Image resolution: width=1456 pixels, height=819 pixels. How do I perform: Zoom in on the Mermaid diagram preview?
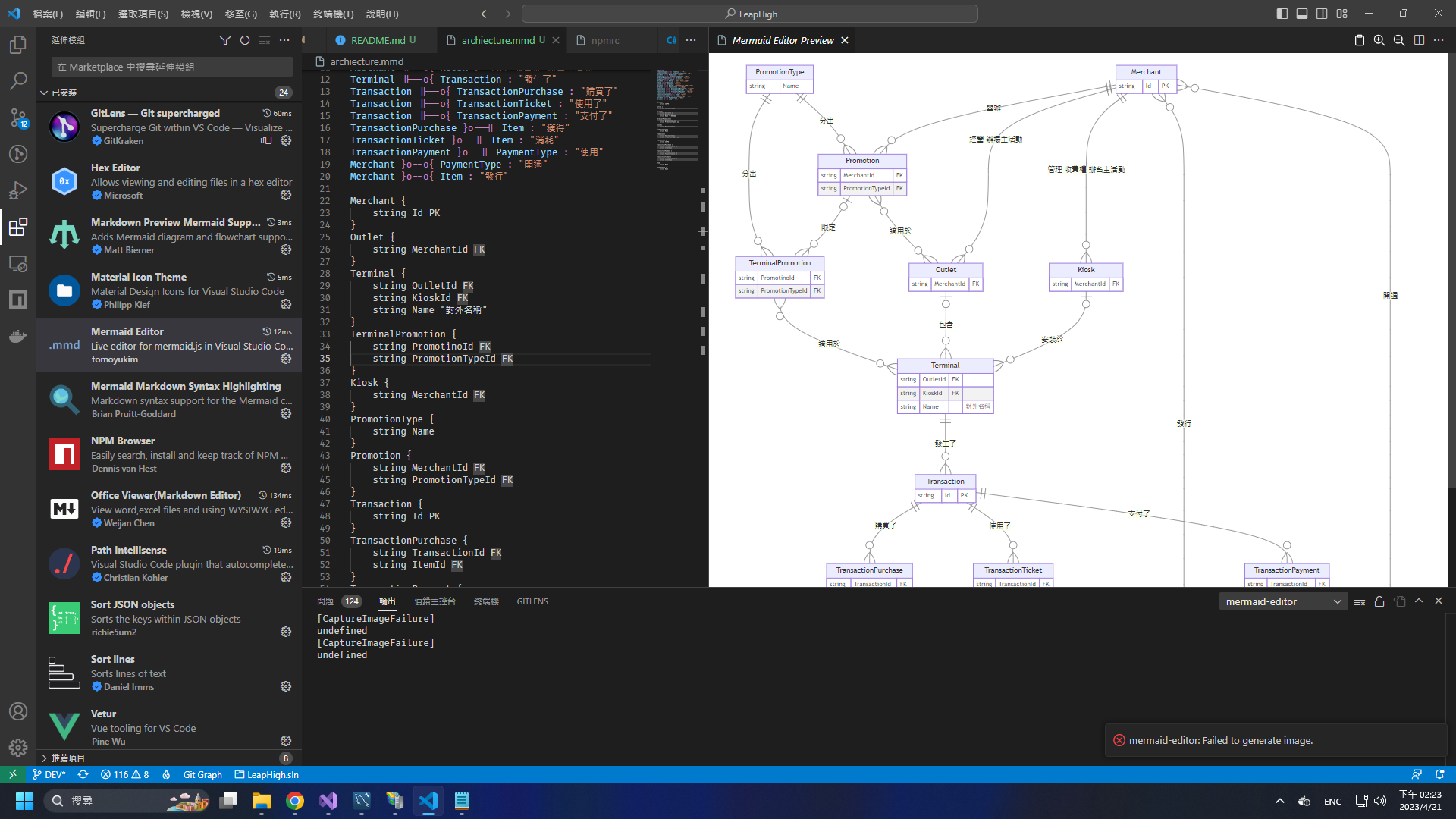[1380, 40]
